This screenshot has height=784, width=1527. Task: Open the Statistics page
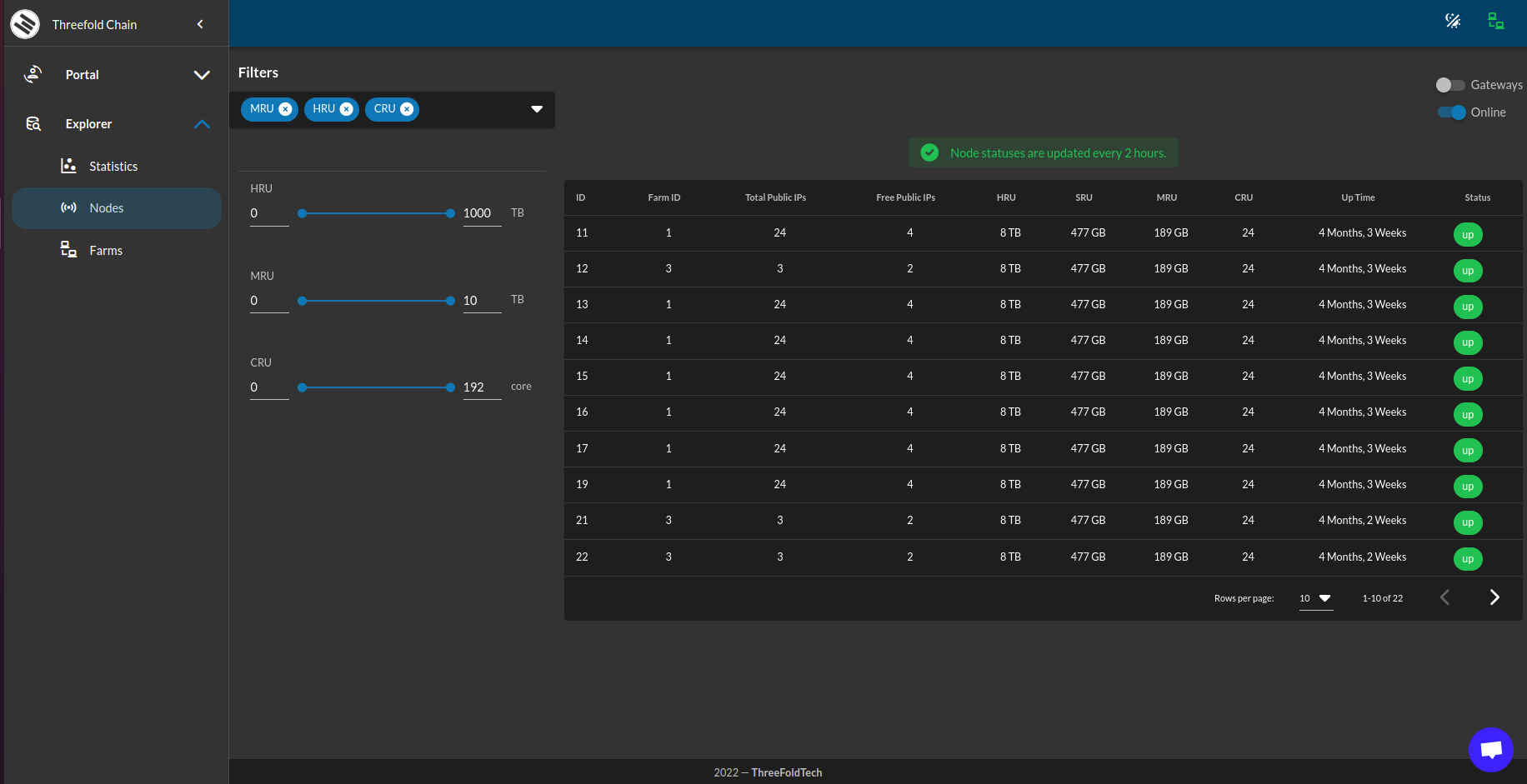113,167
